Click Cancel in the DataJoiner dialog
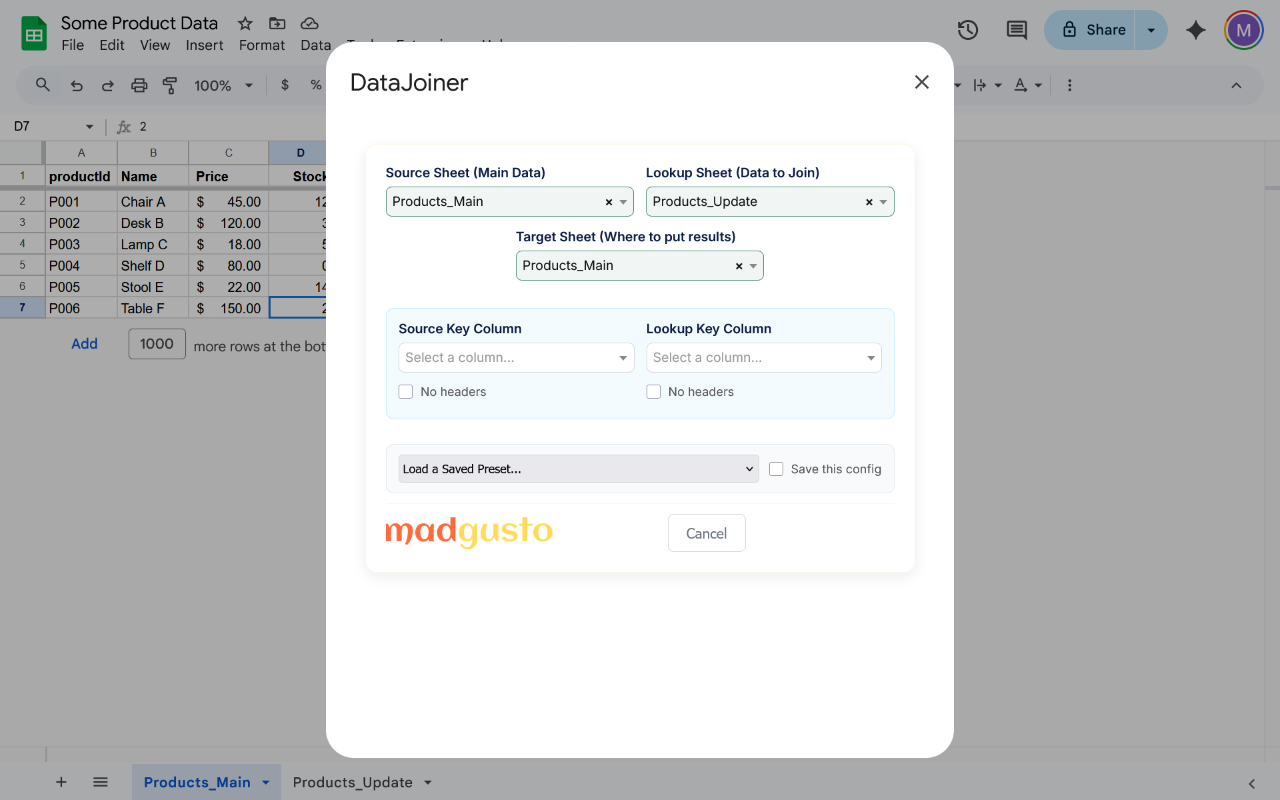This screenshot has height=800, width=1280. (x=706, y=533)
